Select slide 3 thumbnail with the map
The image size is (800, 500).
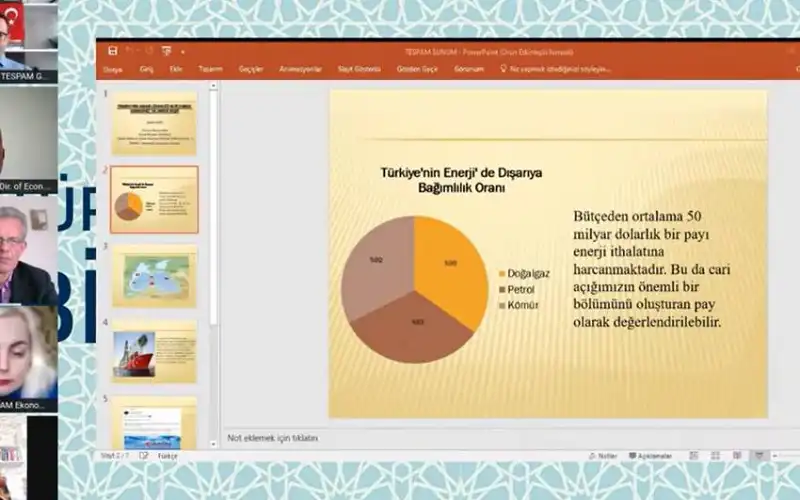[x=155, y=277]
